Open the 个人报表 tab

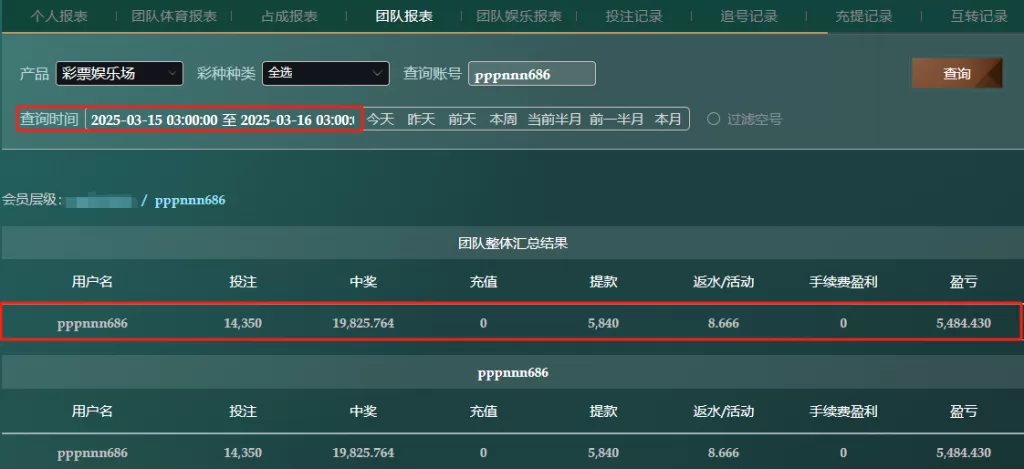[x=59, y=16]
